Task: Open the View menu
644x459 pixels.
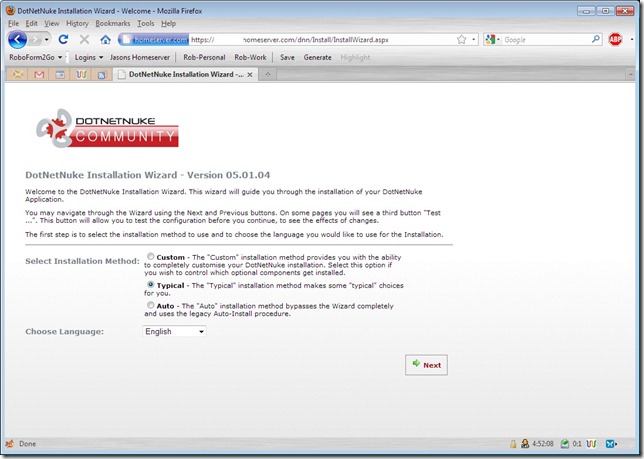Action: pos(52,23)
